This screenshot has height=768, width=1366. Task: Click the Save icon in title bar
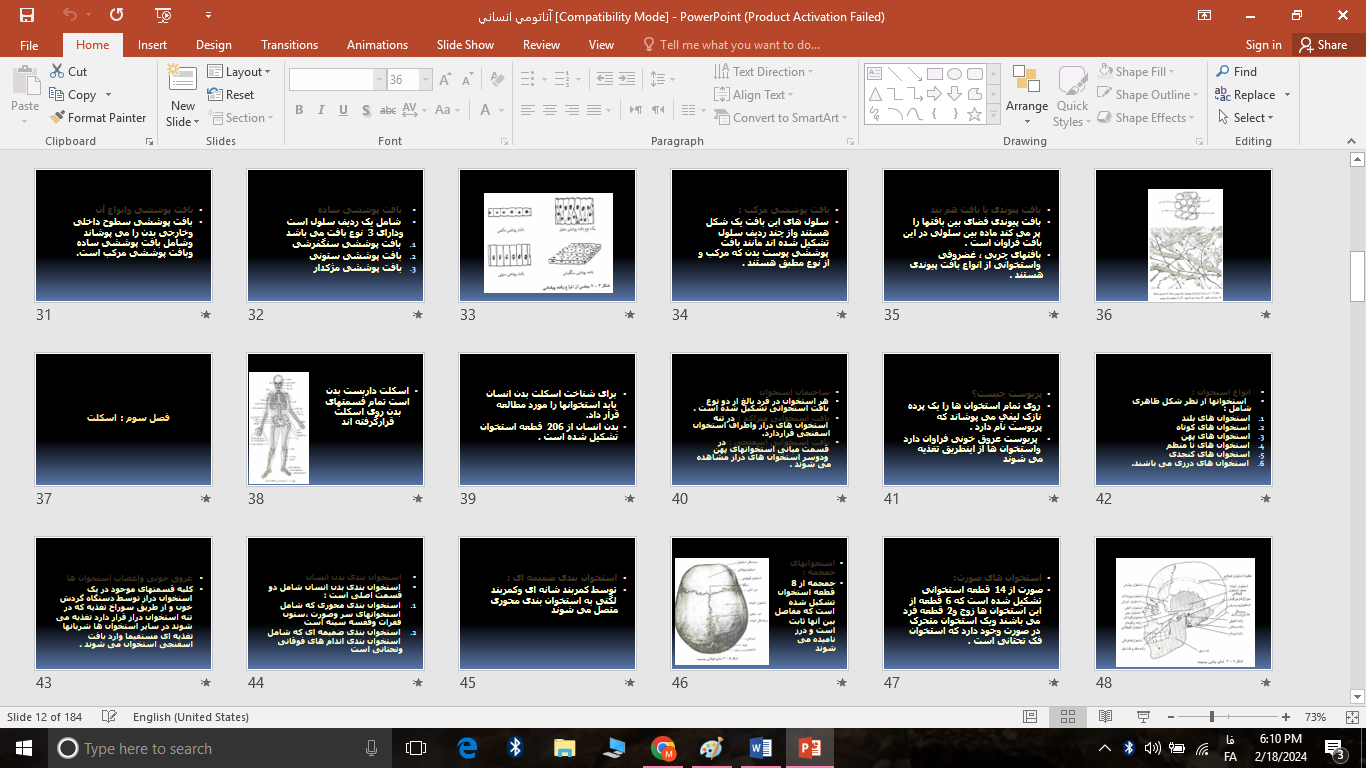(27, 15)
